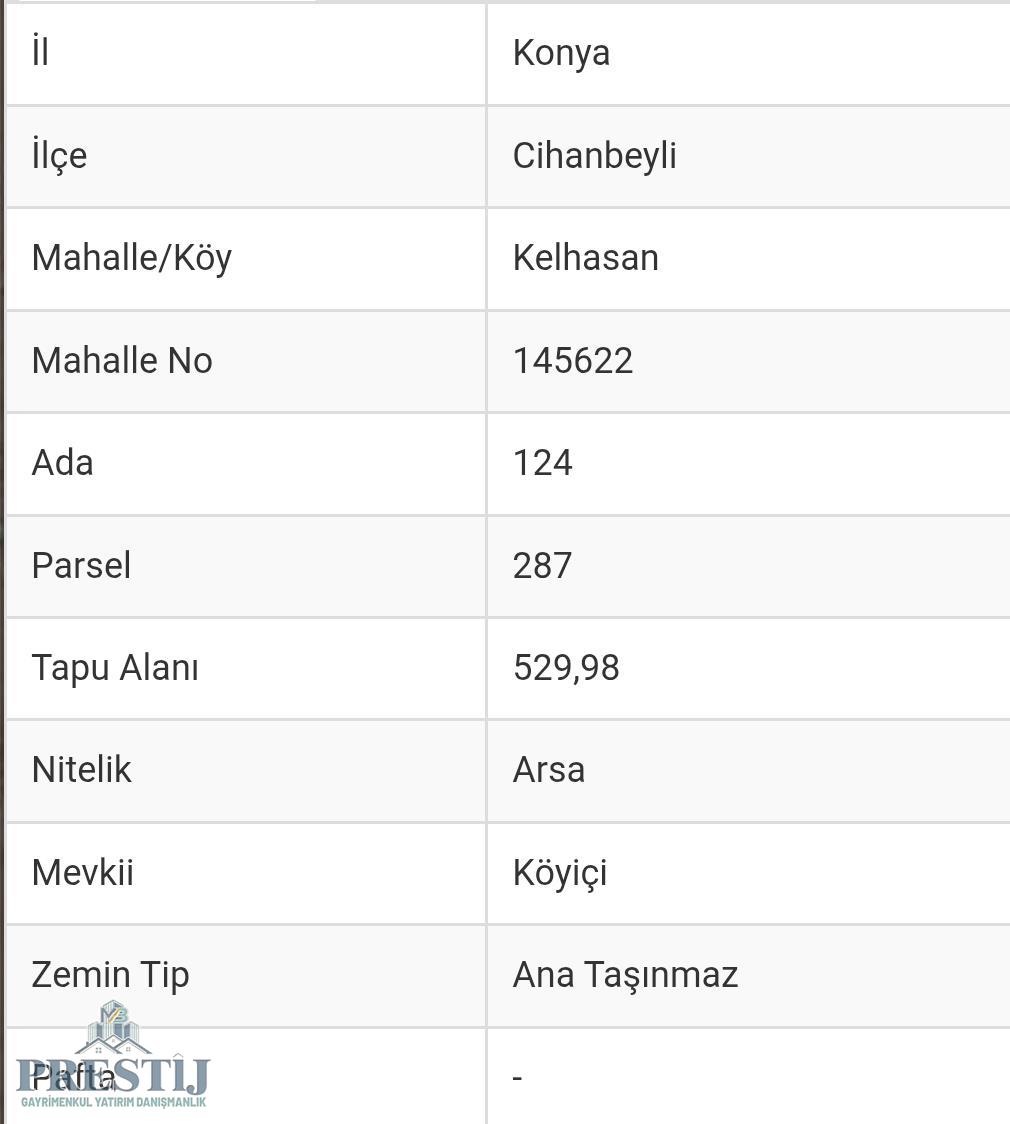Click the Mahalle/Köy label
Viewport: 1010px width, 1124px height.
click(x=132, y=259)
